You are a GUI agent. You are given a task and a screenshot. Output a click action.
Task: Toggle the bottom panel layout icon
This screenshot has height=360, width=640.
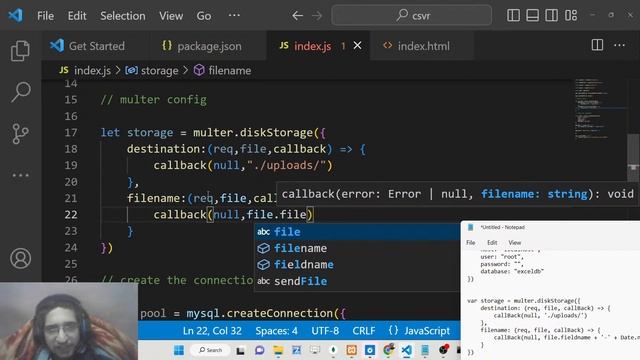click(532, 16)
